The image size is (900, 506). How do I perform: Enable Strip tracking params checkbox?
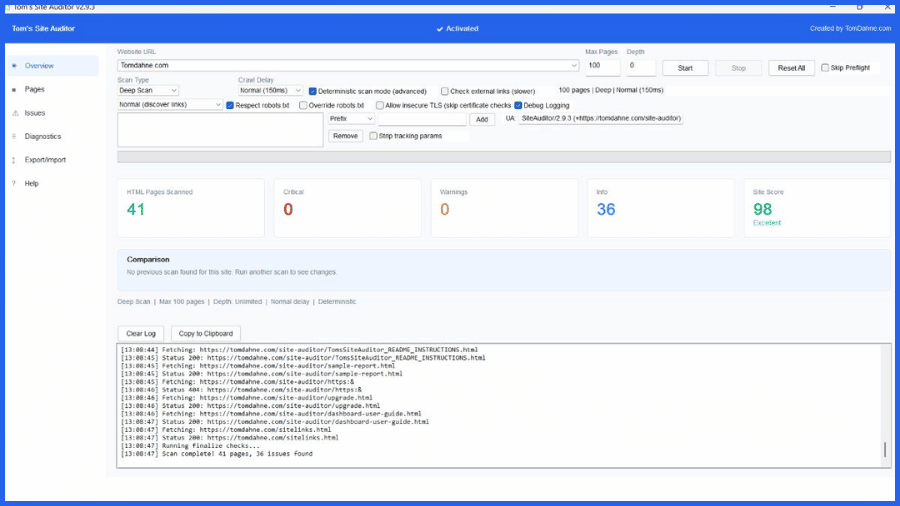pos(374,136)
